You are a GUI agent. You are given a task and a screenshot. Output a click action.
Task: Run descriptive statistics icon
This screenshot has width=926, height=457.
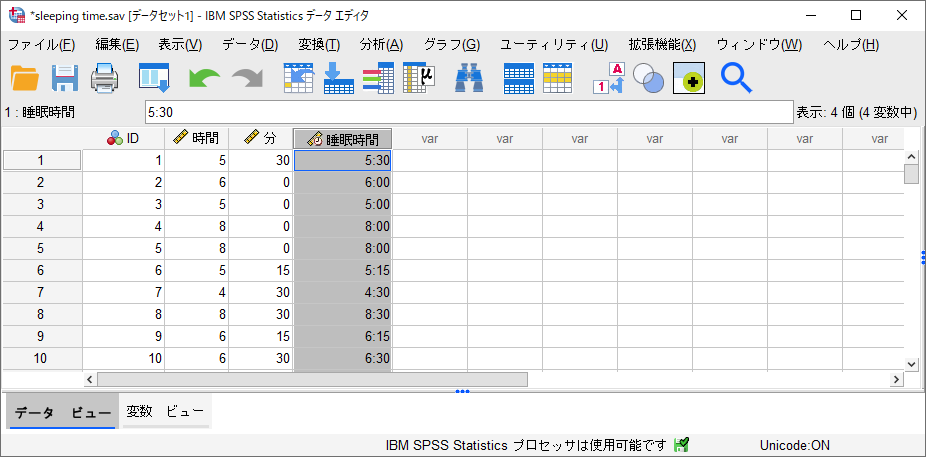(x=419, y=78)
